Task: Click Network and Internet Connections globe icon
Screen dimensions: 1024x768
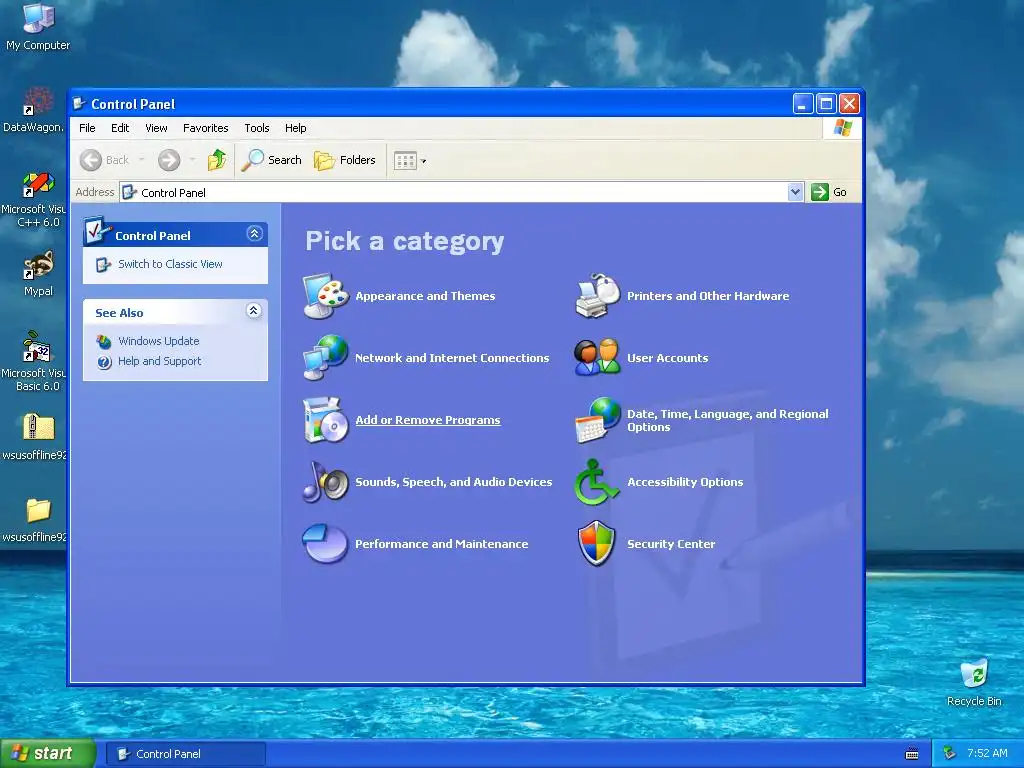Action: (325, 358)
